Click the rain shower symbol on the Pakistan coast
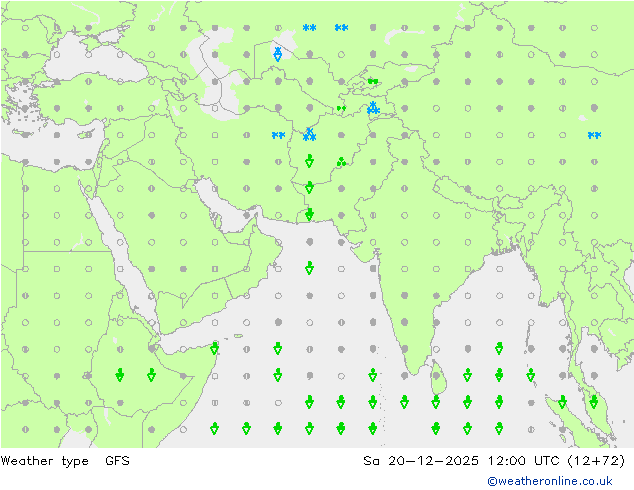 (309, 214)
